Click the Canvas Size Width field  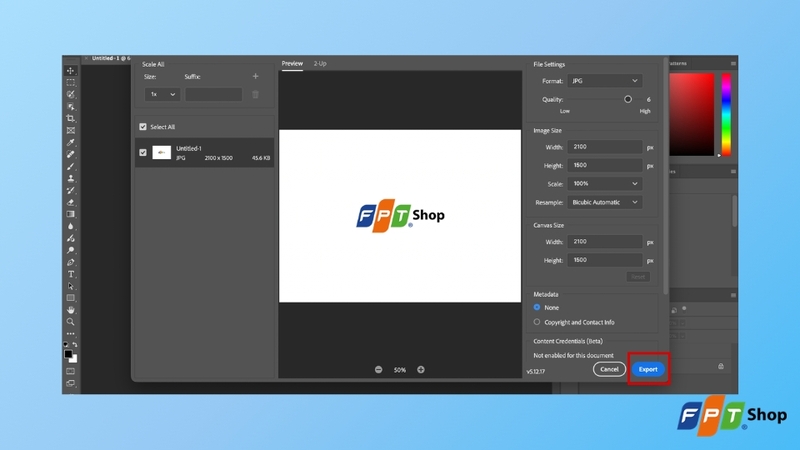605,242
